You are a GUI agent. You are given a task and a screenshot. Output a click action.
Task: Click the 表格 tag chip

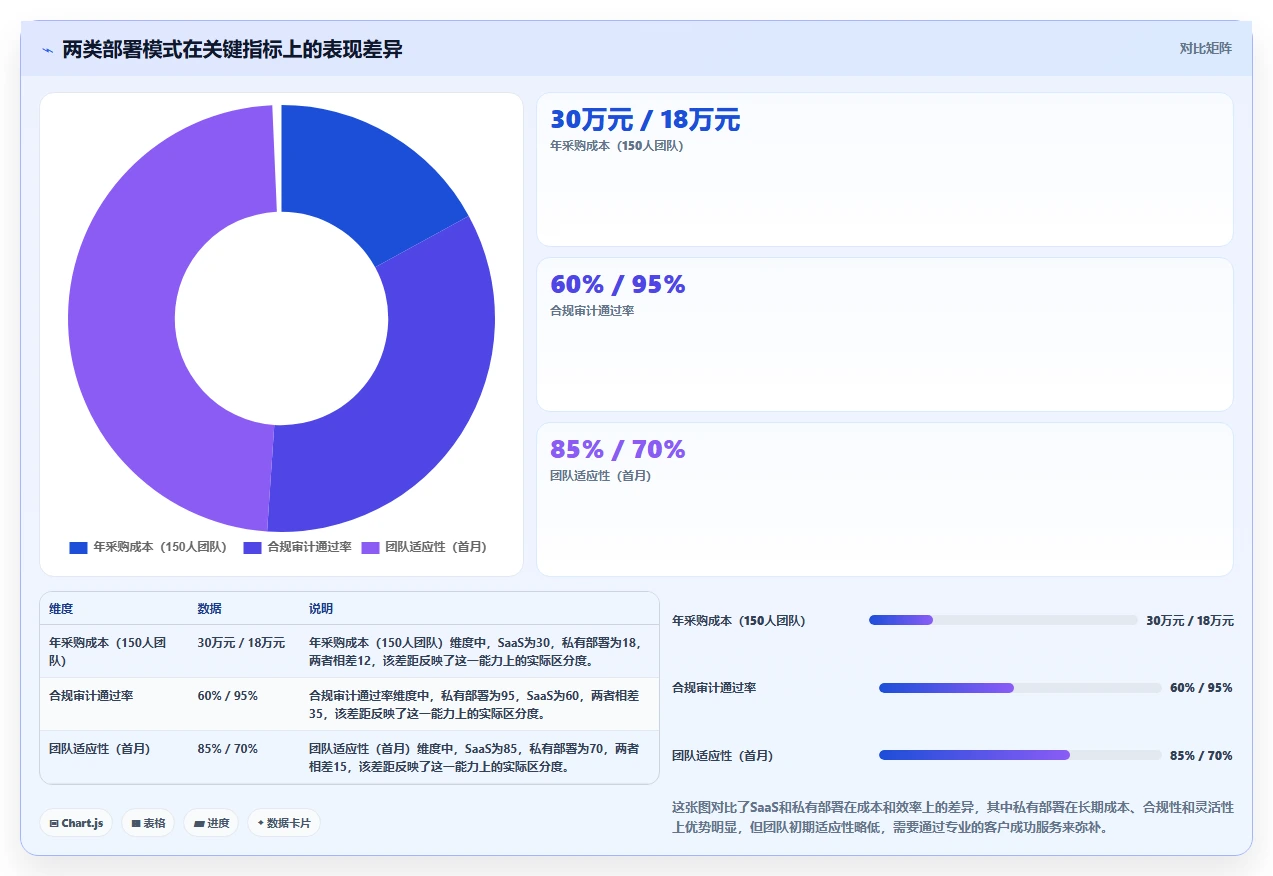click(x=148, y=823)
